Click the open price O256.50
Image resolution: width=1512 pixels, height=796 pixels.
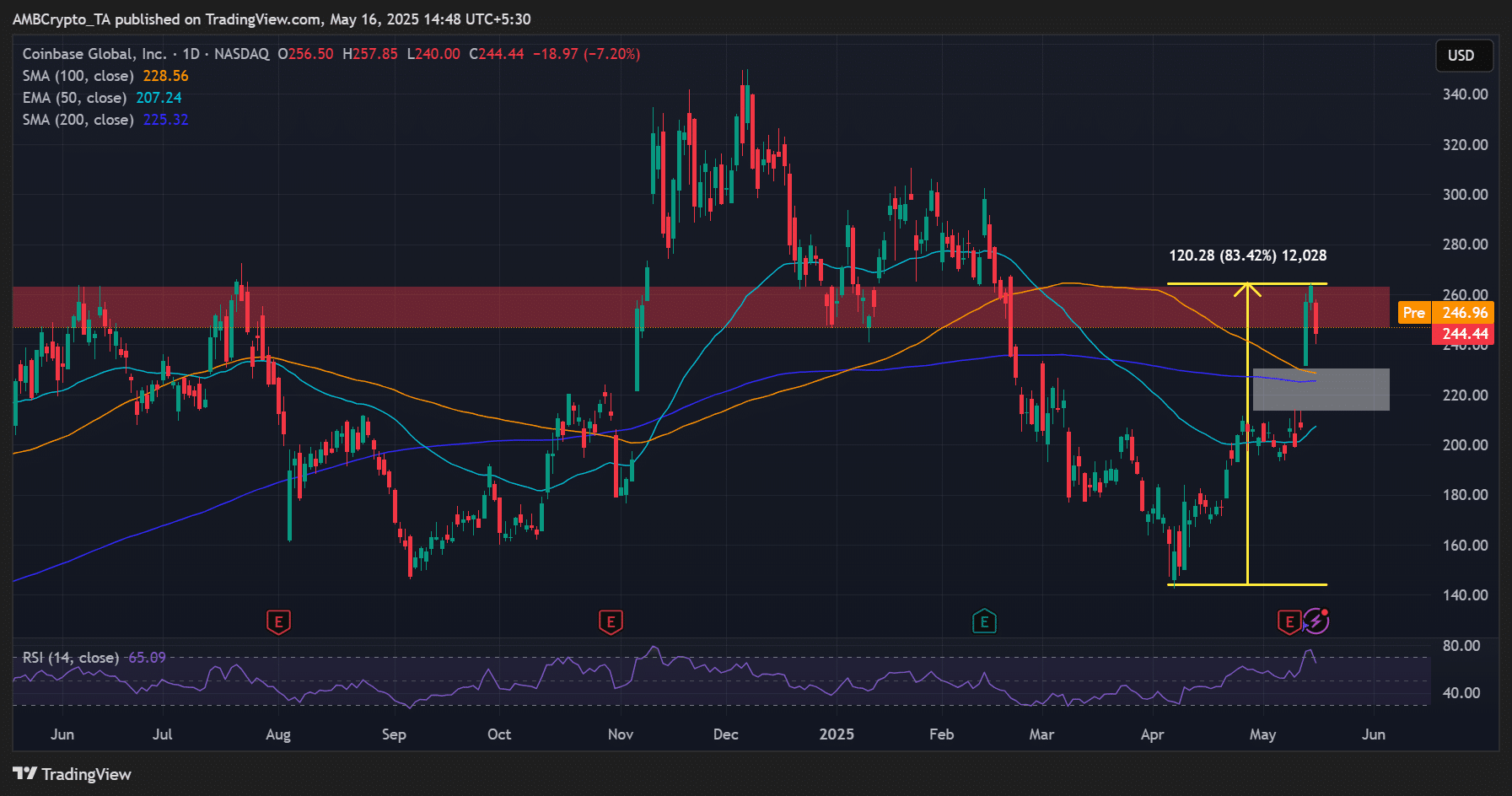306,54
